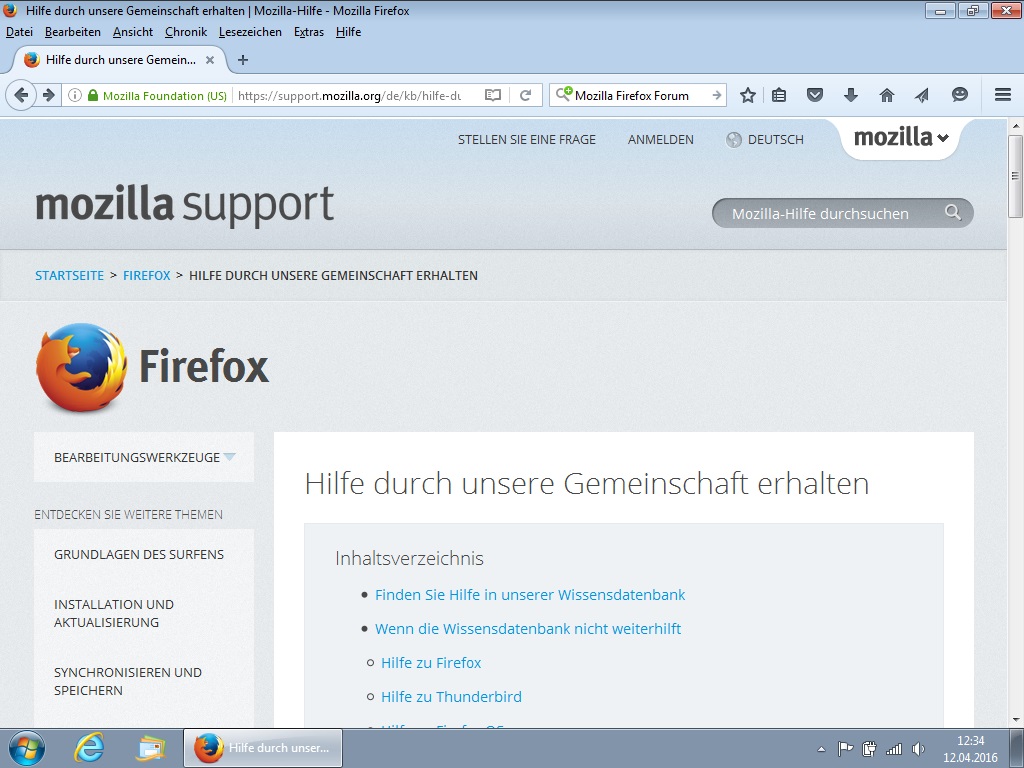This screenshot has width=1024, height=768.
Task: Toggle Reader View book icon in address bar
Action: click(493, 95)
